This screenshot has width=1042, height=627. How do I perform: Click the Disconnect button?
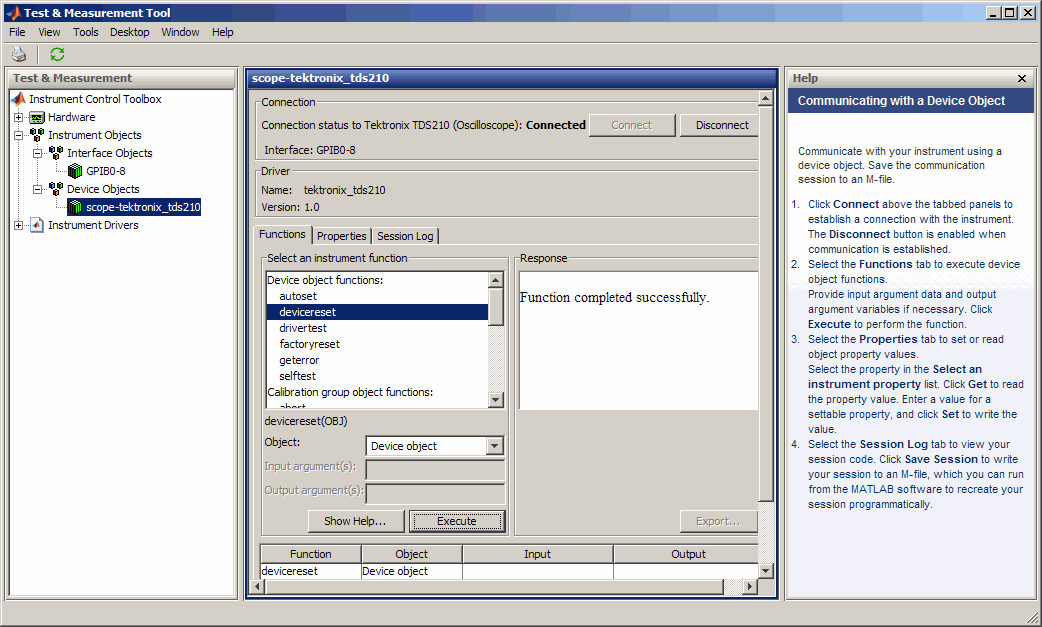[722, 125]
